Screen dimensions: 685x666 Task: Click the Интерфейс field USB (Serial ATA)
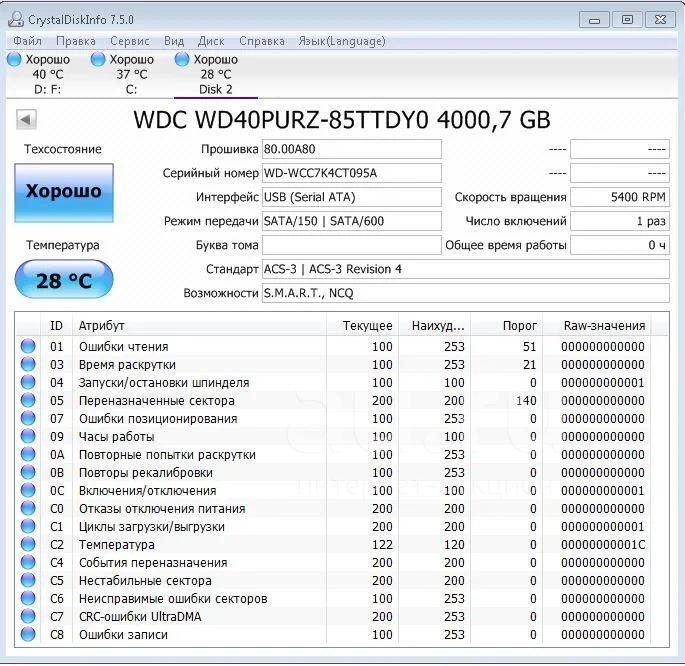[352, 197]
